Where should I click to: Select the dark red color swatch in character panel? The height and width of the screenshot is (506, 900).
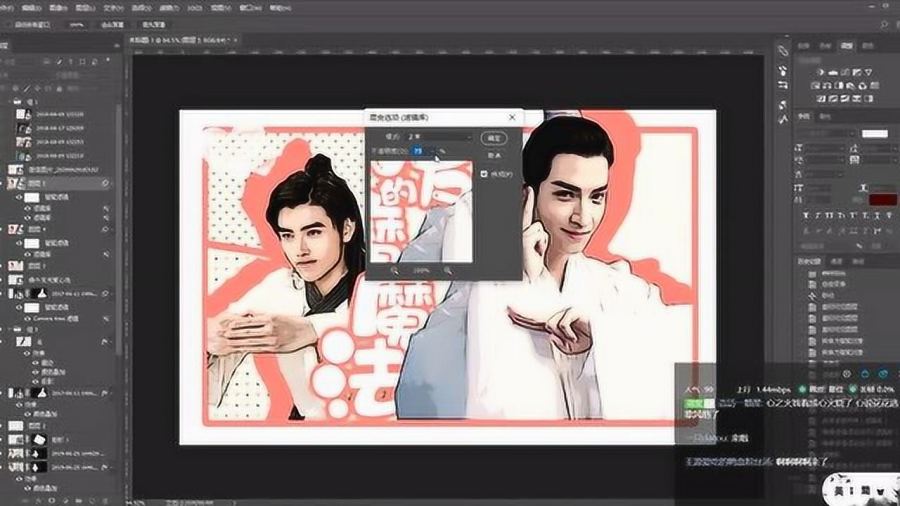883,199
